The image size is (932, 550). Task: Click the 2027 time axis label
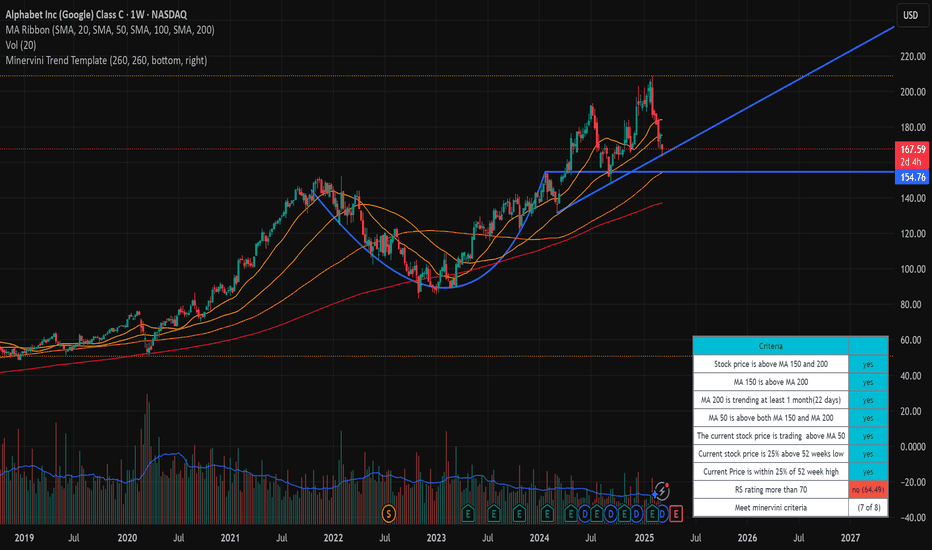click(x=850, y=538)
